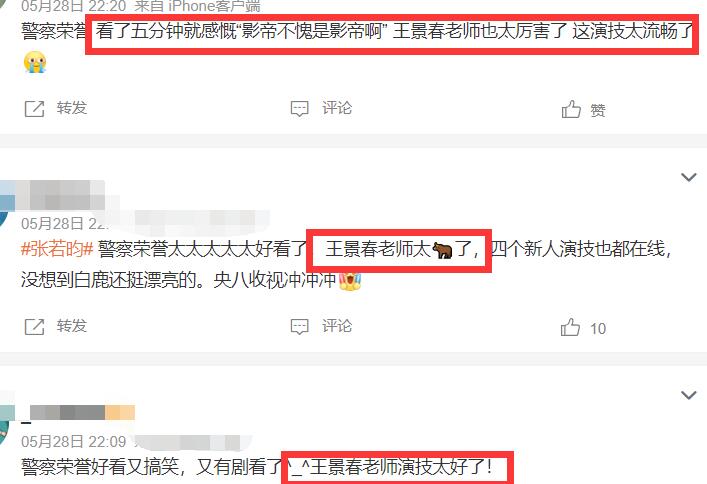The width and height of the screenshot is (707, 484).
Task: Open the #张若昀# hashtag link
Action: pos(57,249)
